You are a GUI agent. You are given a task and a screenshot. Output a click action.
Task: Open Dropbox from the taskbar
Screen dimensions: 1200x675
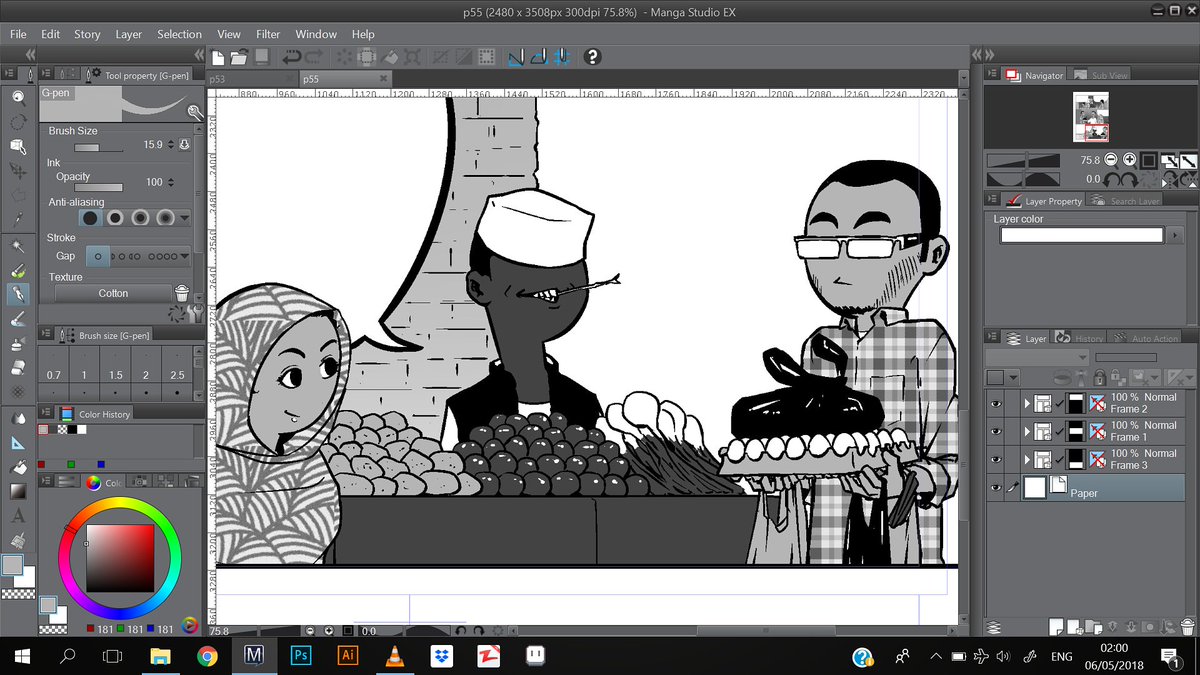(441, 656)
